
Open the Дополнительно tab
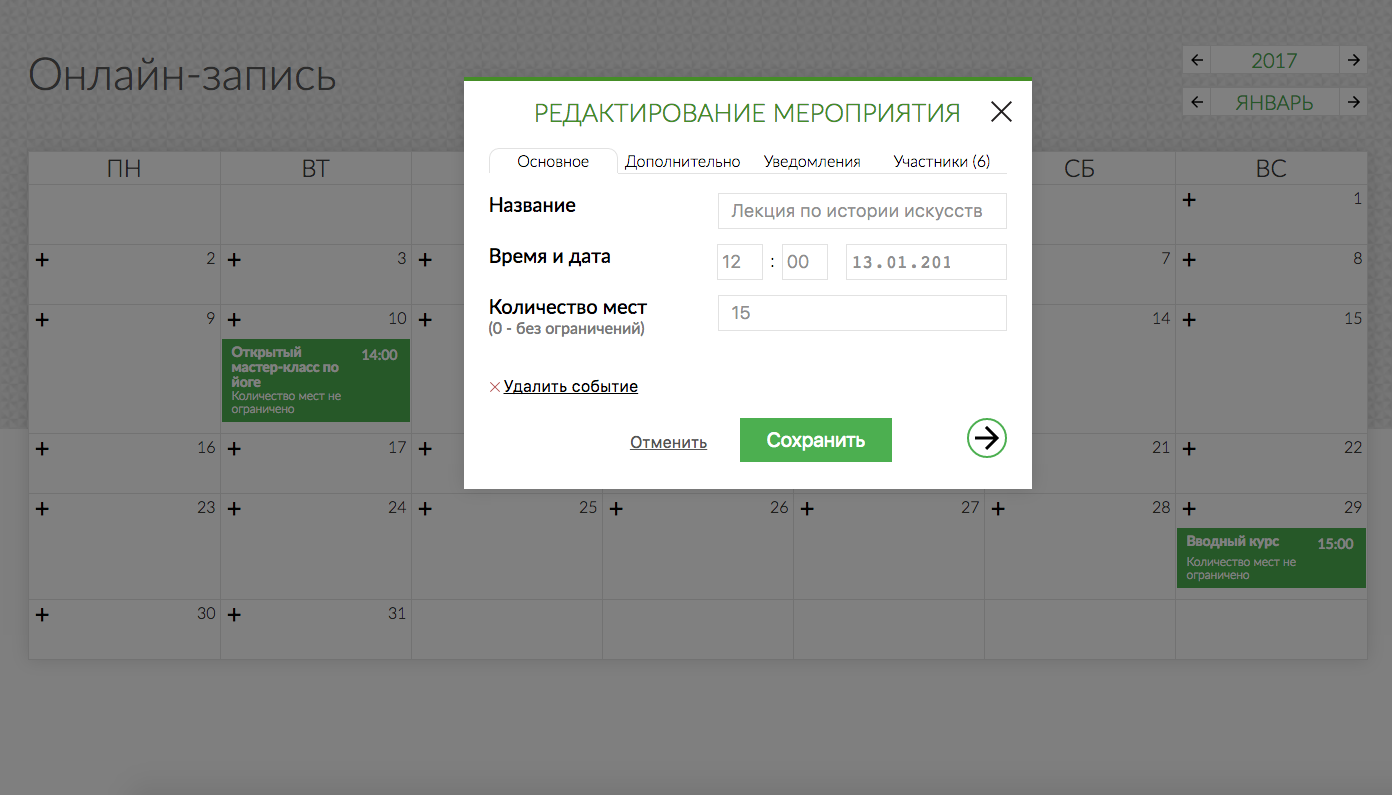(x=683, y=161)
